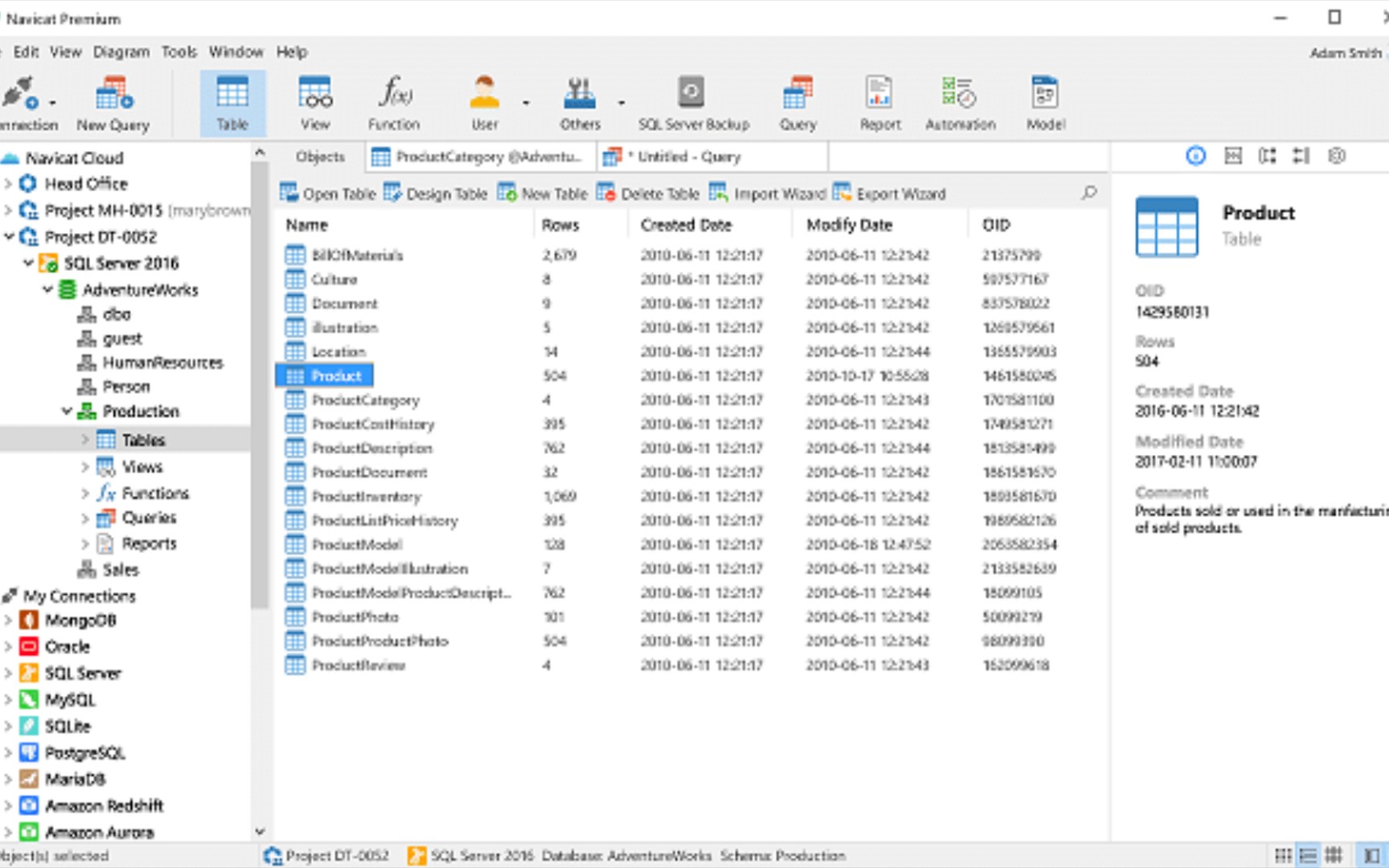The width and height of the screenshot is (1389, 868).
Task: Sort by the Modify Date column header
Action: 850,225
